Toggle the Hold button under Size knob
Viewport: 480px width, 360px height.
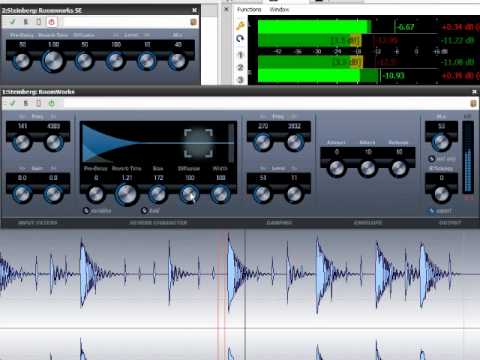tap(144, 211)
